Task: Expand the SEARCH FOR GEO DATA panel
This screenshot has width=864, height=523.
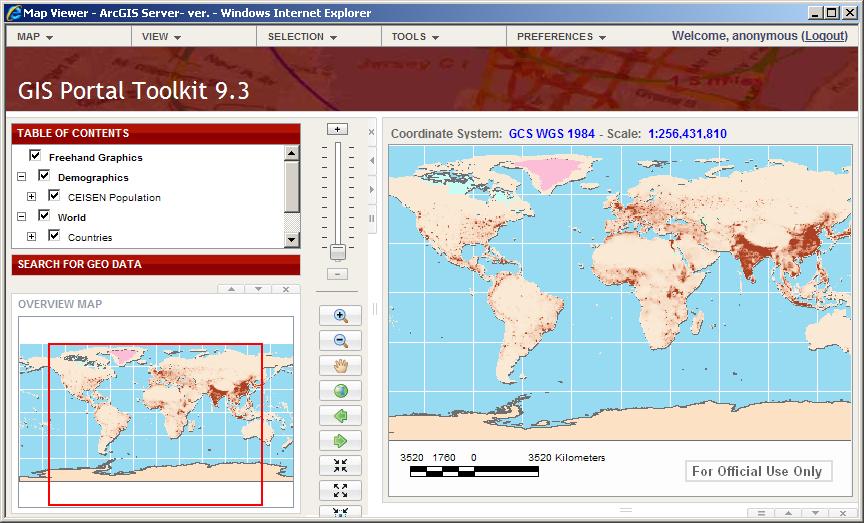Action: pos(156,265)
